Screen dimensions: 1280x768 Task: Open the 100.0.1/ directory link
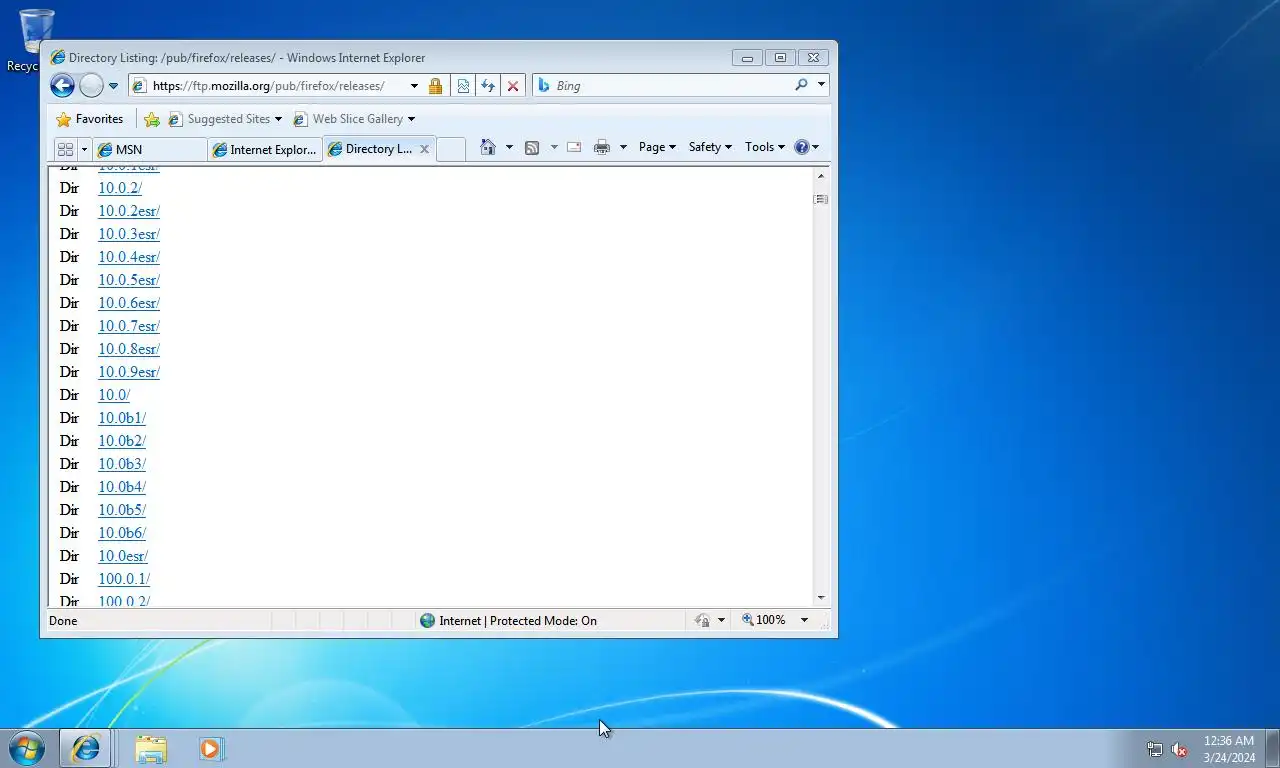tap(124, 579)
